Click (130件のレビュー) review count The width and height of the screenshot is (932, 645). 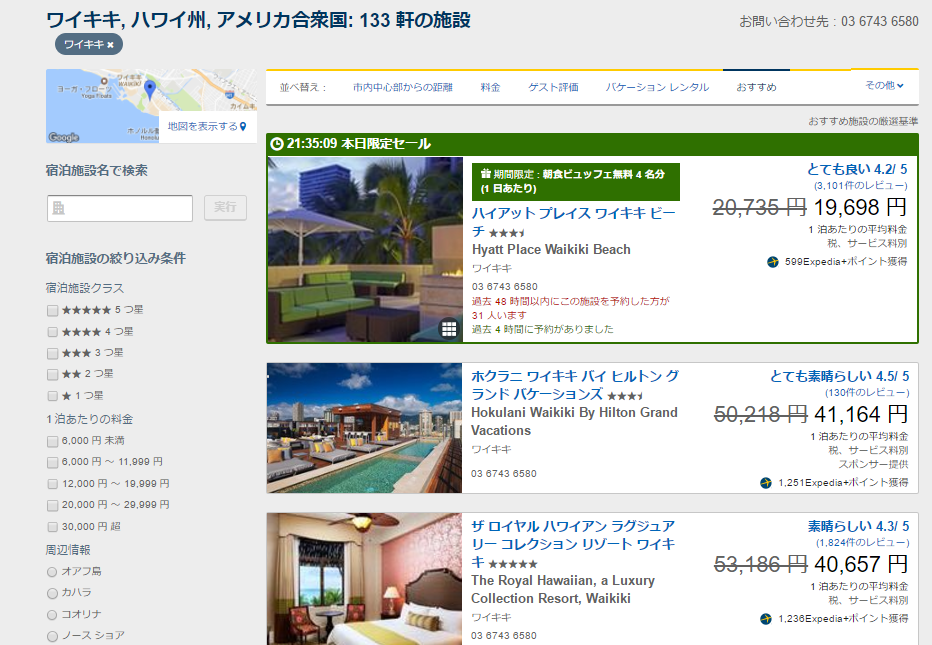[x=867, y=392]
